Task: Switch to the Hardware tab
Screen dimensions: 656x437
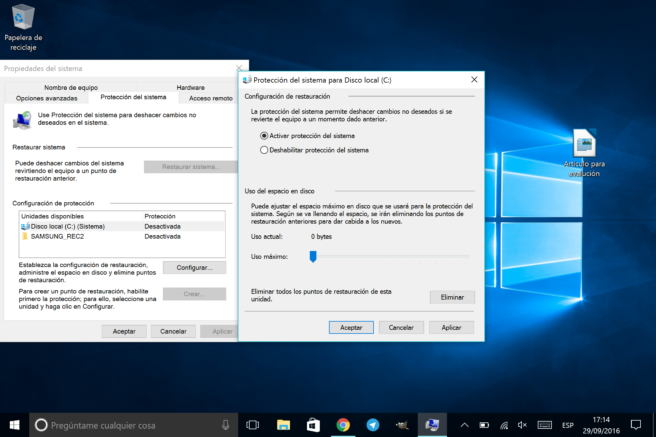Action: 190,87
